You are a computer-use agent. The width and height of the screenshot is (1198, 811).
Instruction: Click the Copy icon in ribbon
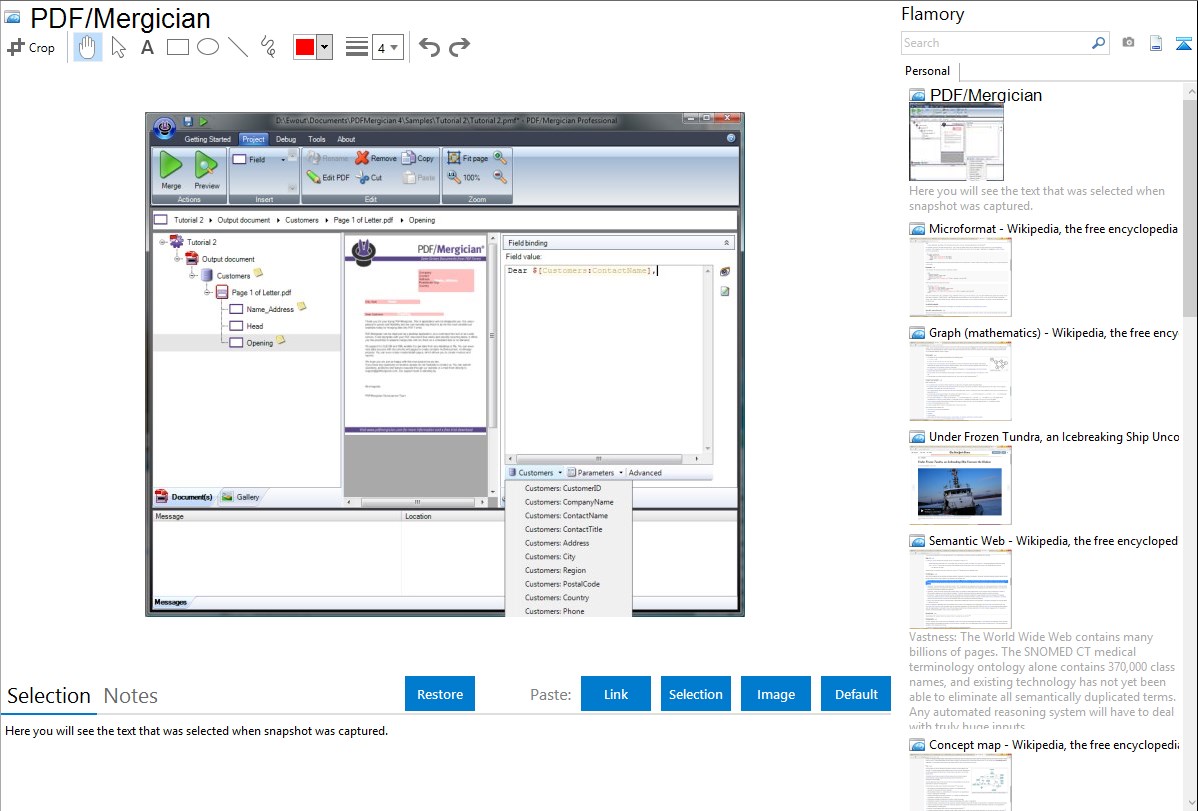pyautogui.click(x=409, y=157)
